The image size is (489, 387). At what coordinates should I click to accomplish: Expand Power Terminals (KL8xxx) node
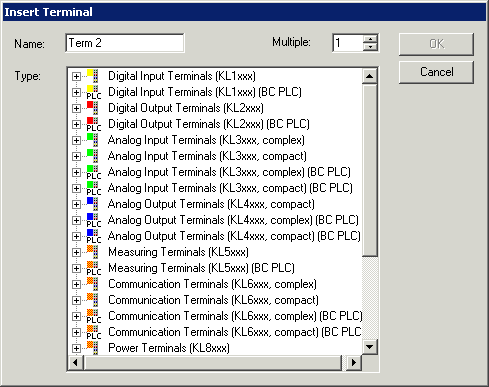click(76, 348)
